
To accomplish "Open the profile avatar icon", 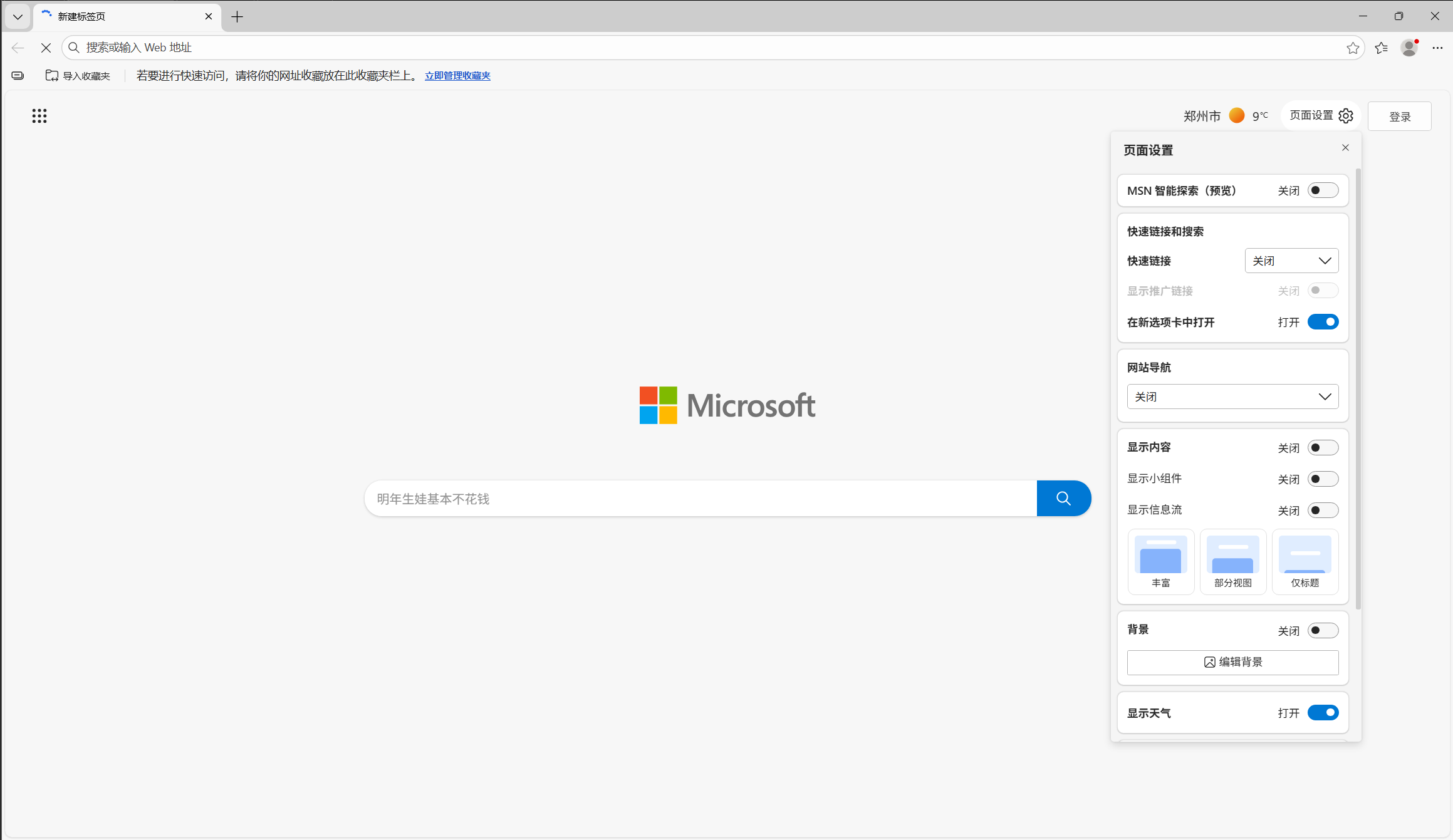I will (1409, 48).
